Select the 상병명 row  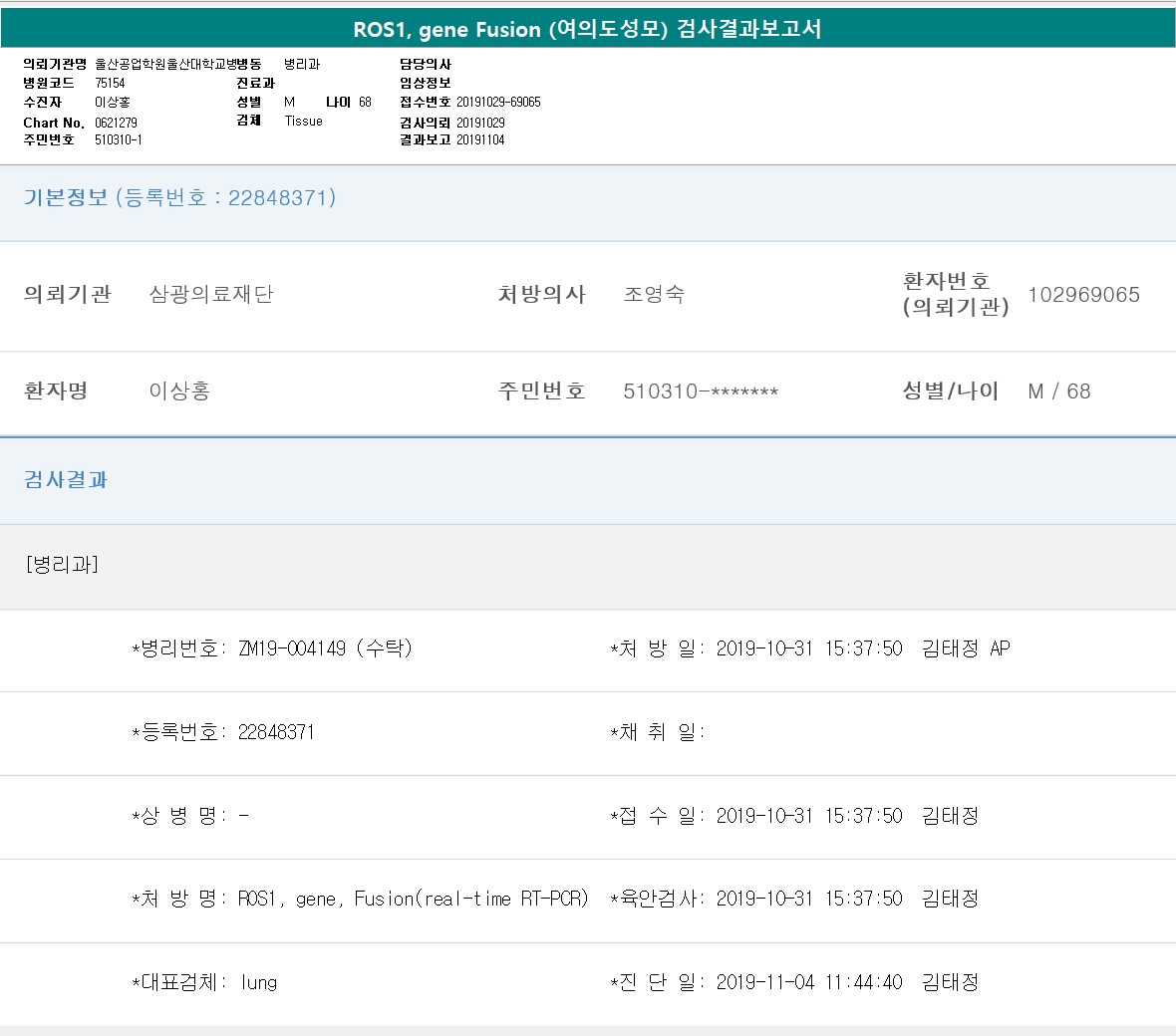[190, 816]
